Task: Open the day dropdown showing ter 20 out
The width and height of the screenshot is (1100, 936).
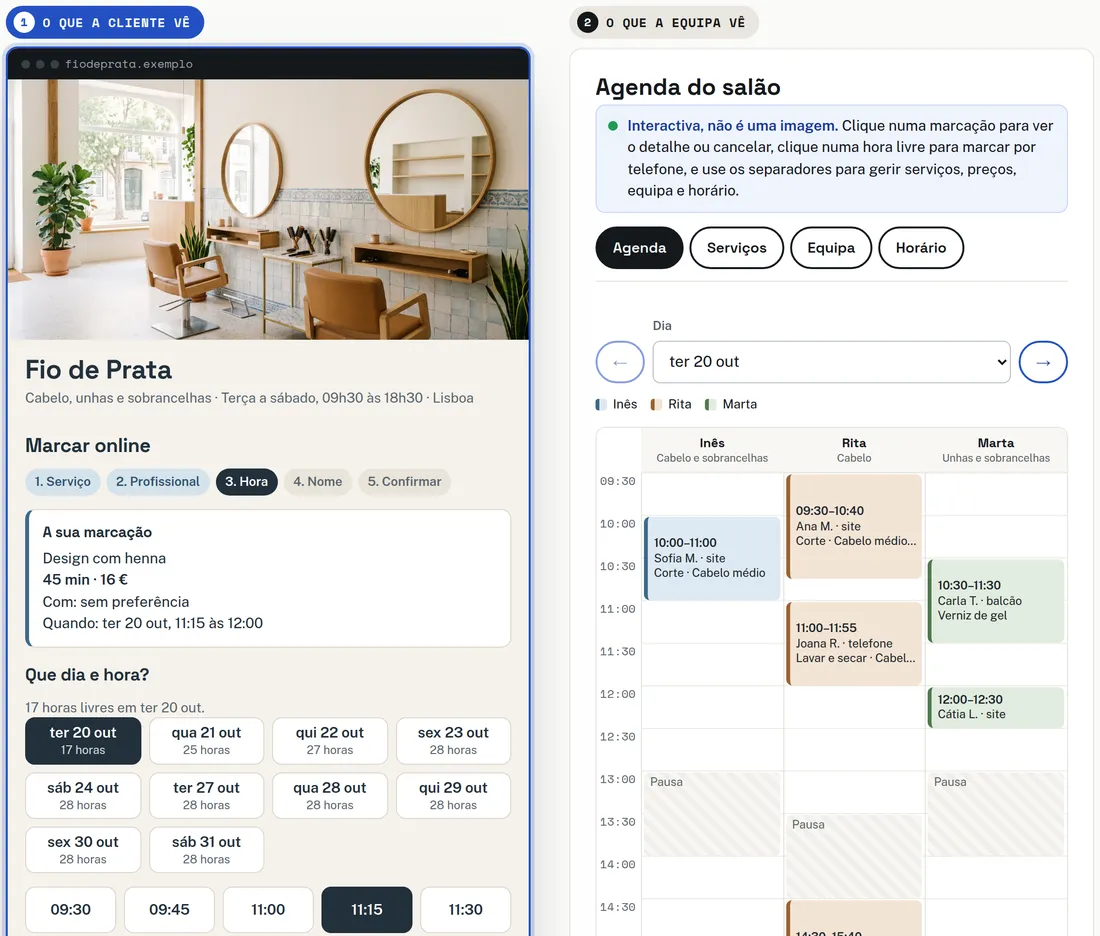Action: click(x=831, y=362)
